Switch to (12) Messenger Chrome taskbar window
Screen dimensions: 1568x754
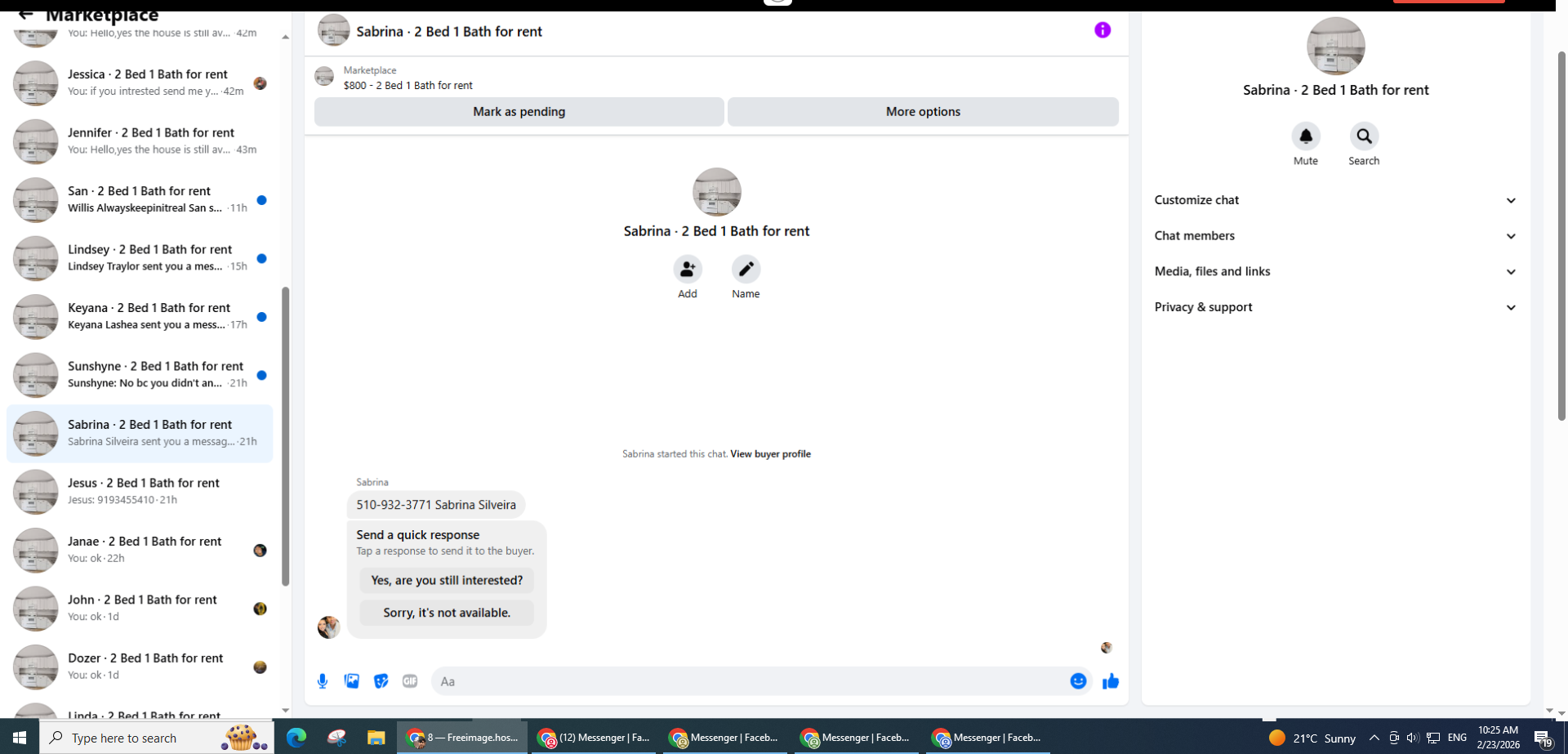[x=595, y=738]
